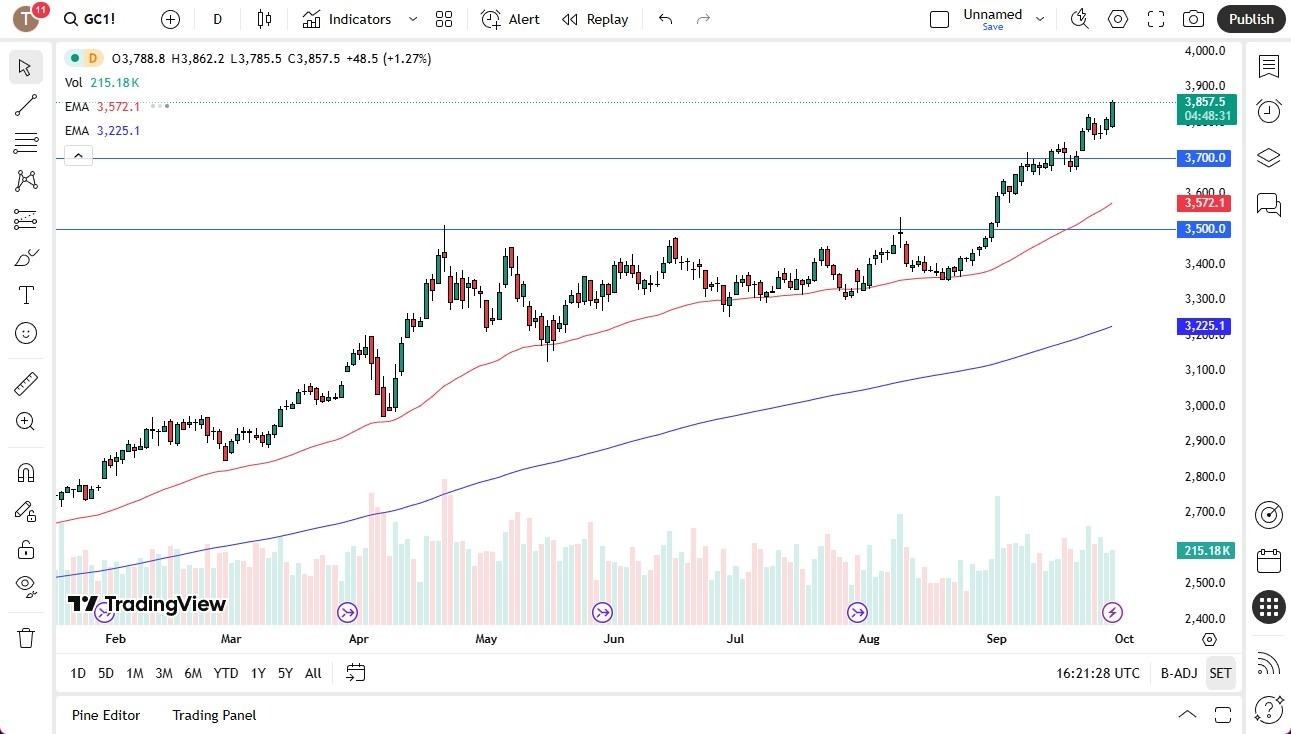The image size is (1291, 734).
Task: Collapse the bottom panel with the chevron
Action: click(x=1187, y=715)
